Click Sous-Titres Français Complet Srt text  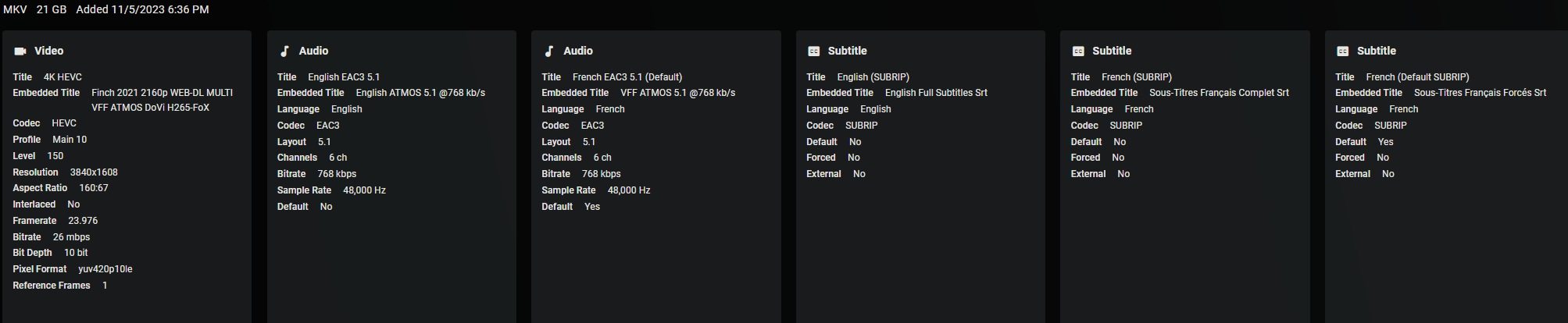point(1219,93)
